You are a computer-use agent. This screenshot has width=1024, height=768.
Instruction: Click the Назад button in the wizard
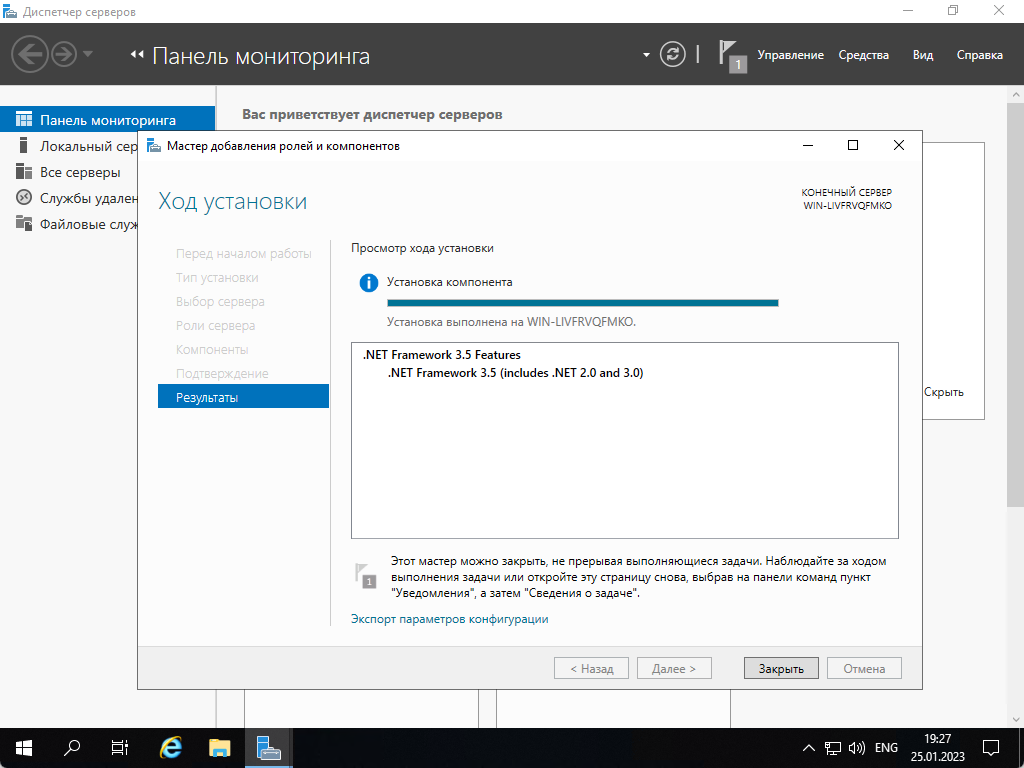[x=591, y=668]
